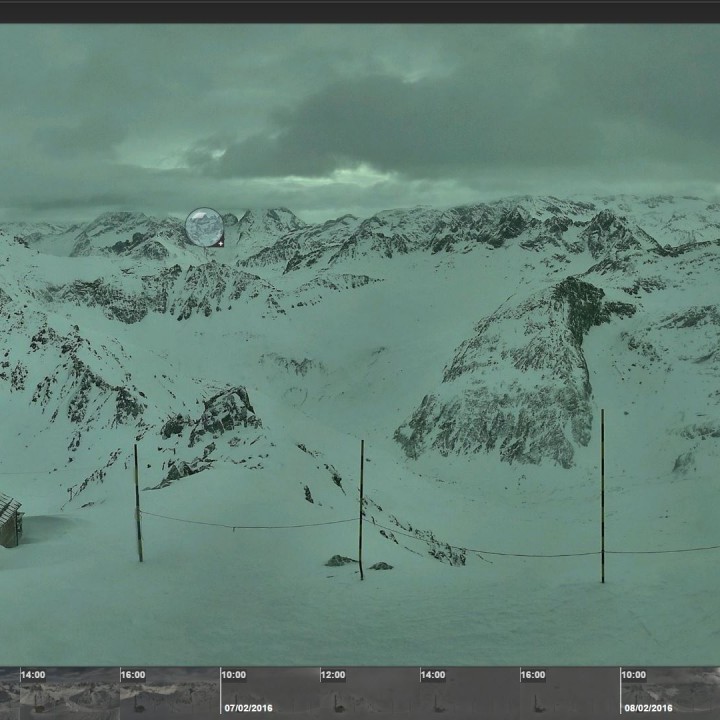Click the 08/02/2016 date label in the timeline
The height and width of the screenshot is (720, 720).
(648, 708)
